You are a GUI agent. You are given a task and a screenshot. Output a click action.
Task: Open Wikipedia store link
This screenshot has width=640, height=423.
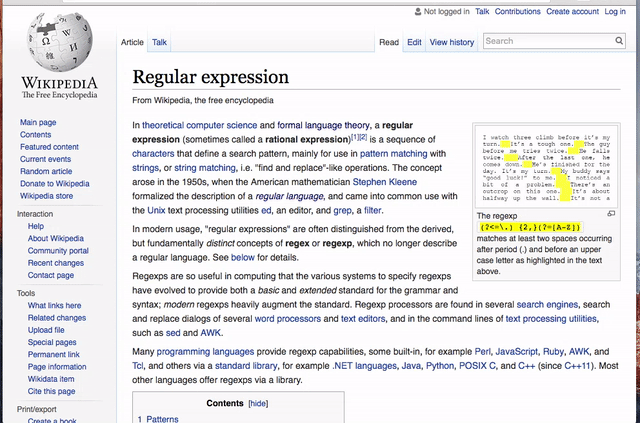(47, 196)
